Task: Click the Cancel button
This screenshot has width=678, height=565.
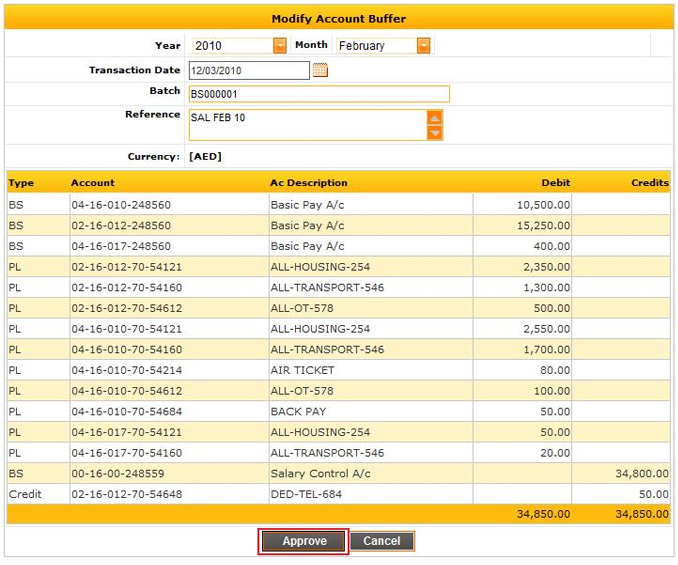Action: click(382, 541)
